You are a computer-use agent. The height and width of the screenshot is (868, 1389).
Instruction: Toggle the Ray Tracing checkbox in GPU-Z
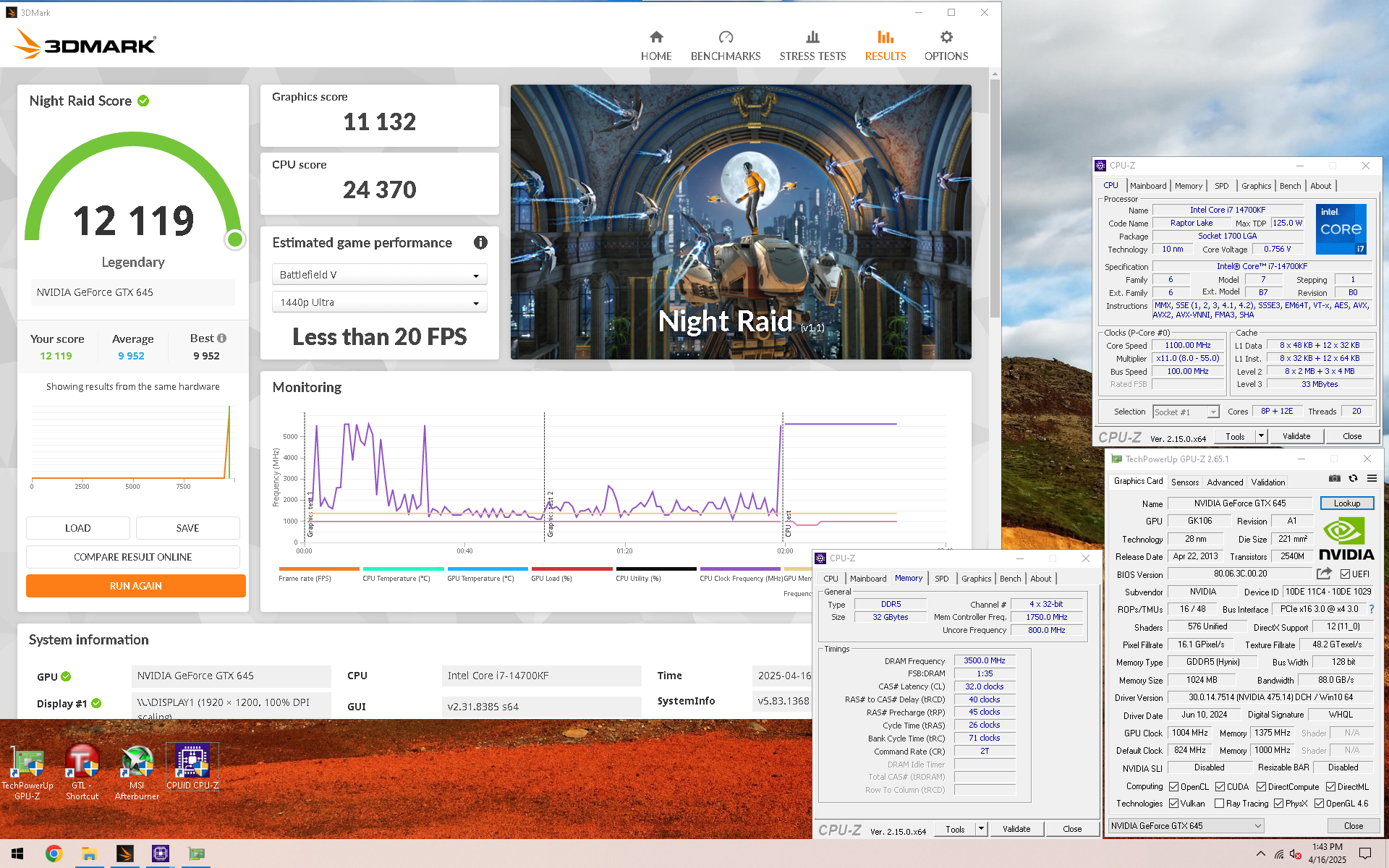1220,803
